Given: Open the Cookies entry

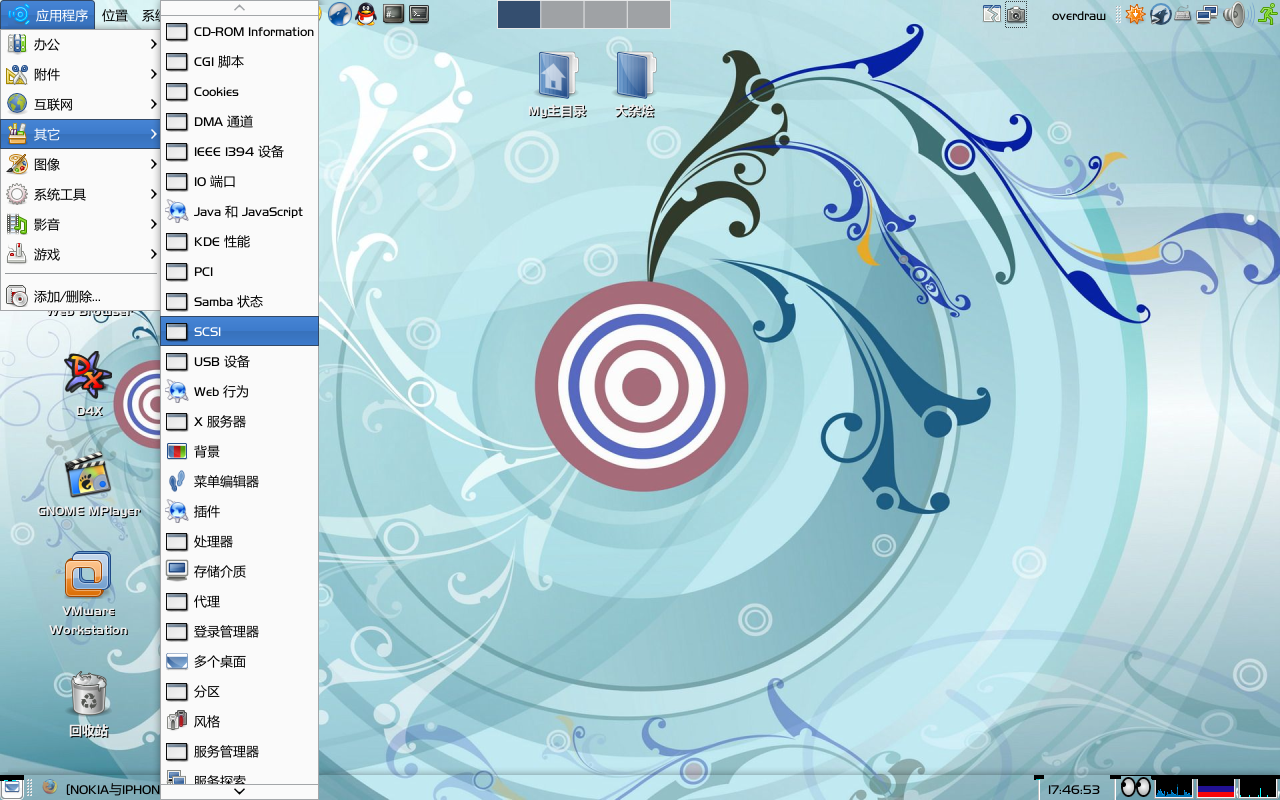Looking at the screenshot, I should [239, 91].
